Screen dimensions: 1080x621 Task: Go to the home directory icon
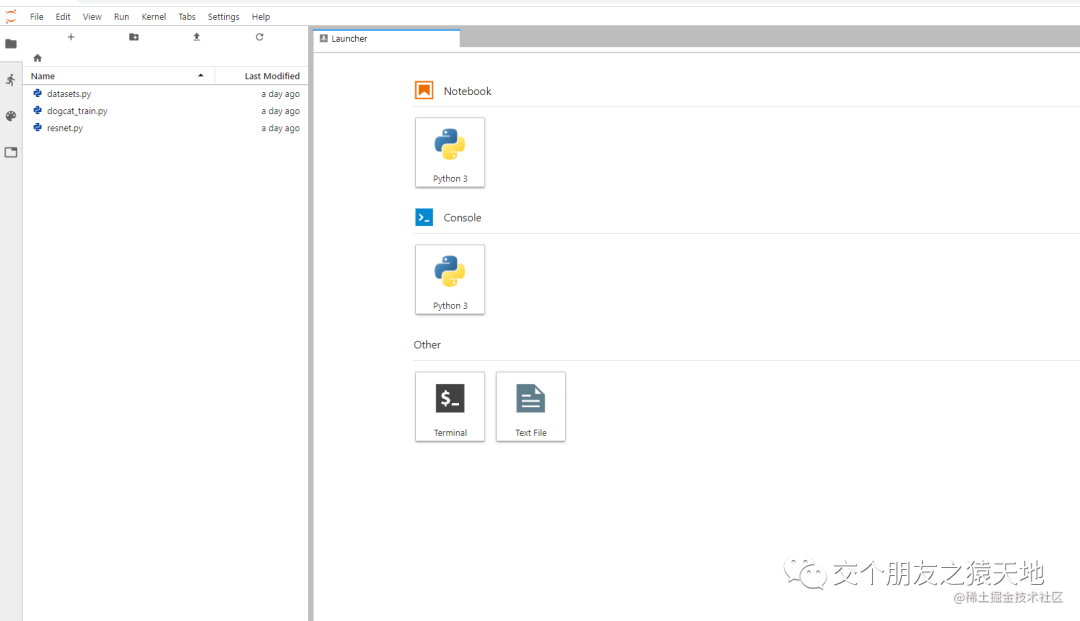click(x=38, y=58)
